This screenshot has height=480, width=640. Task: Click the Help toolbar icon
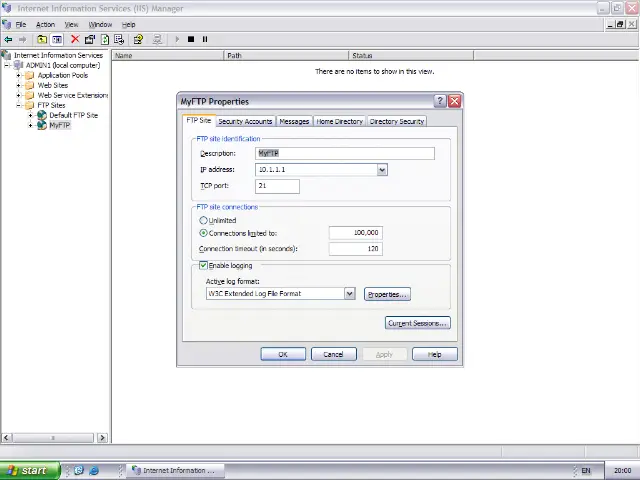pyautogui.click(x=138, y=39)
